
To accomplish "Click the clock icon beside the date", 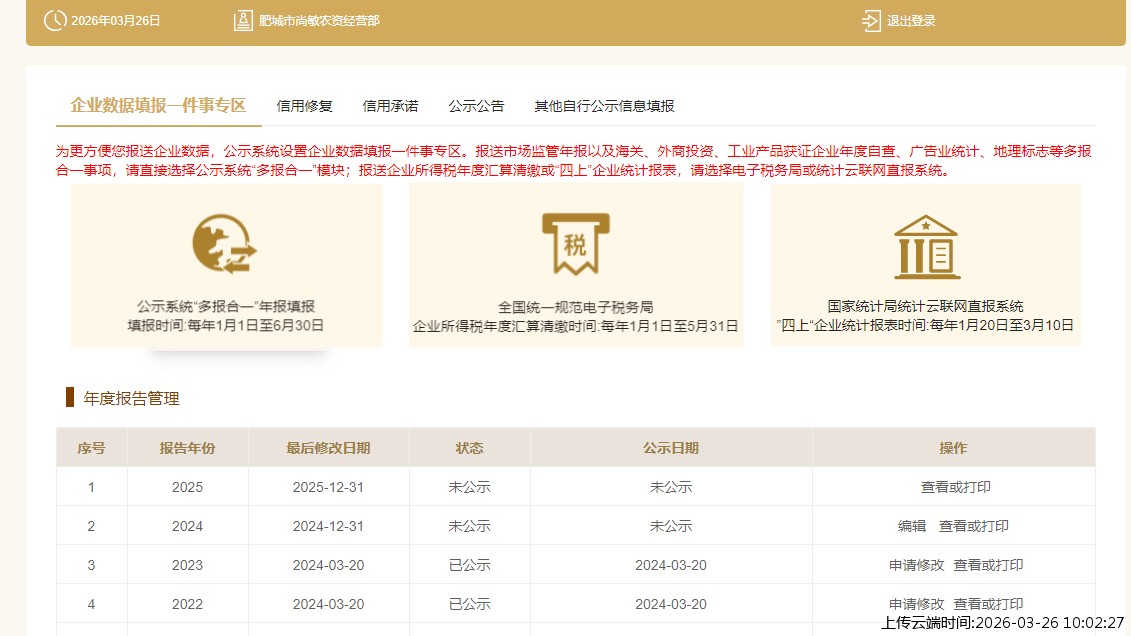I will click(x=55, y=21).
